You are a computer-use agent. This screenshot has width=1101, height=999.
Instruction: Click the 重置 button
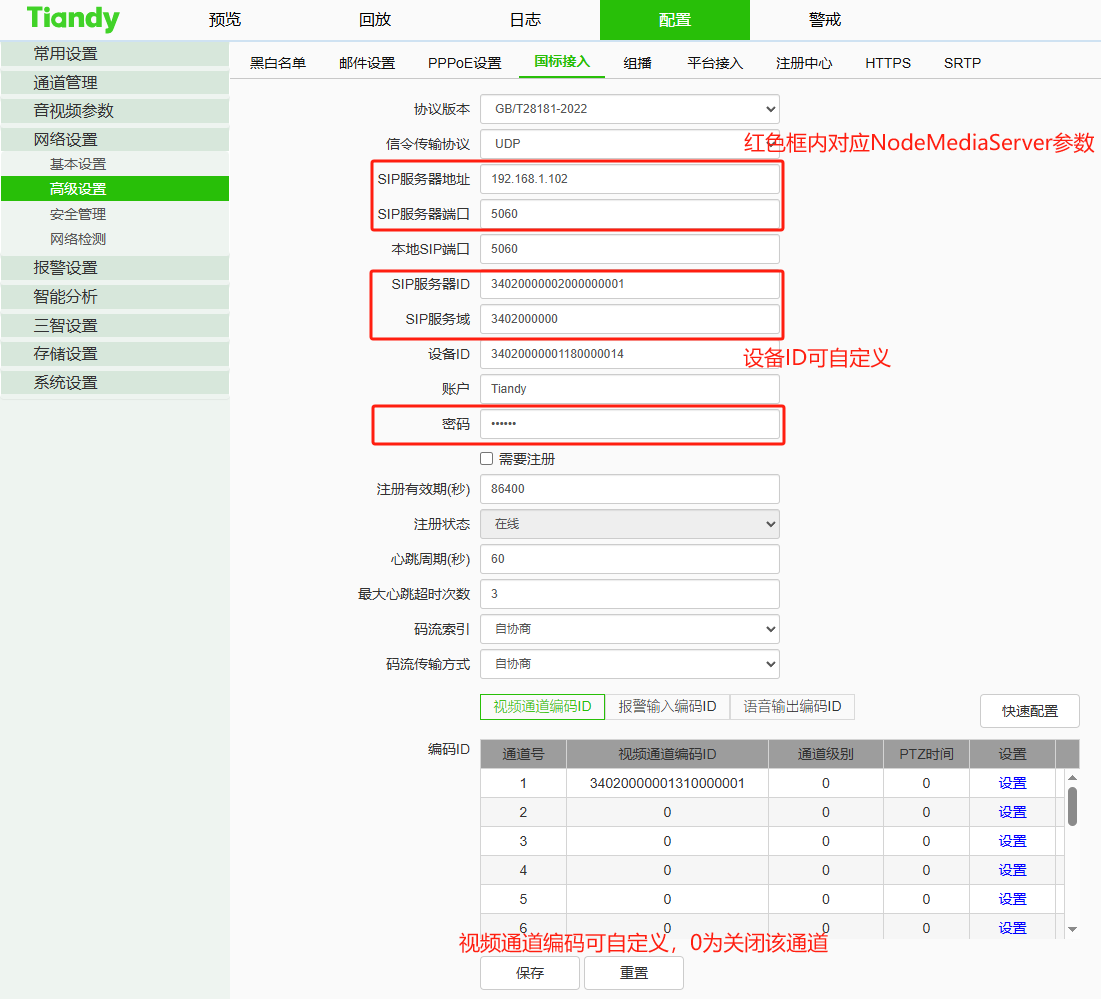[x=634, y=973]
